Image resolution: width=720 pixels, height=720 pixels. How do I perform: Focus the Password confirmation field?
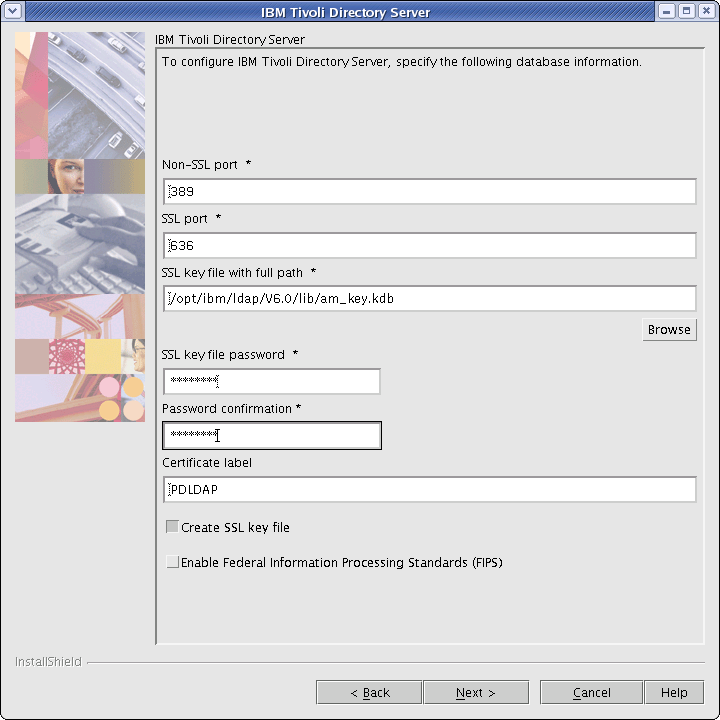coord(272,435)
